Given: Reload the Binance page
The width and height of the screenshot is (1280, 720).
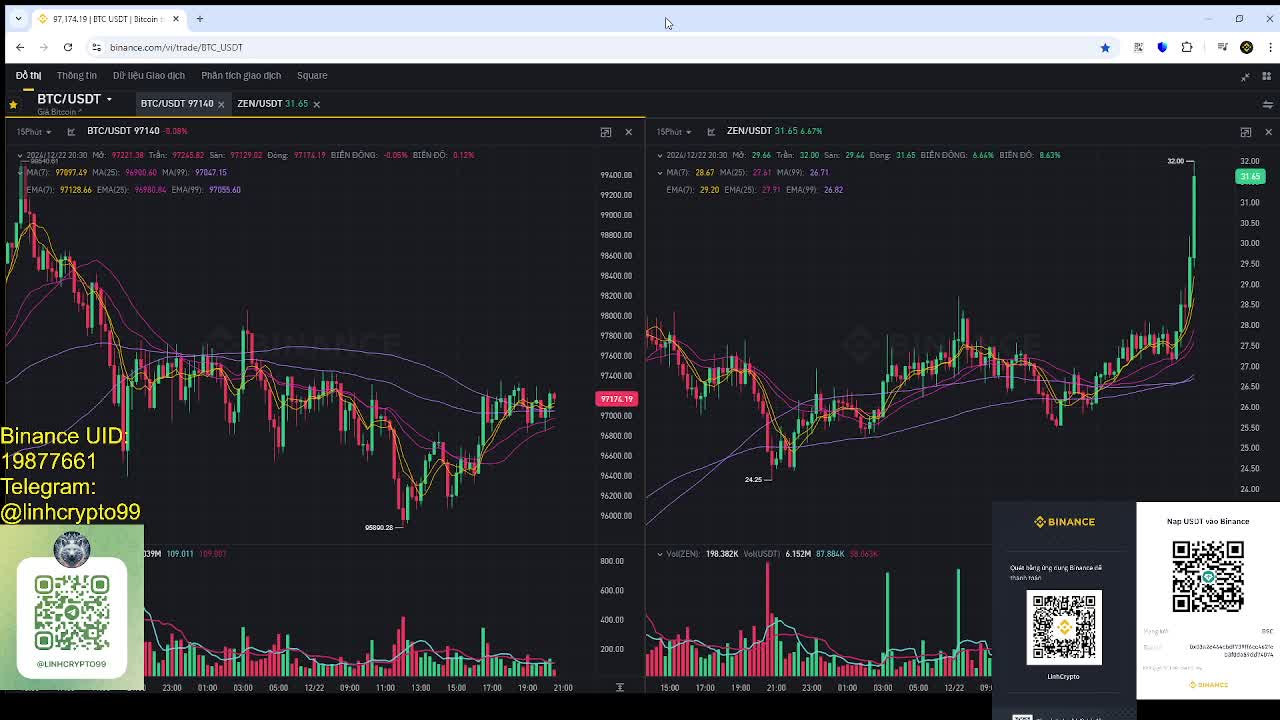Looking at the screenshot, I should click(x=68, y=47).
